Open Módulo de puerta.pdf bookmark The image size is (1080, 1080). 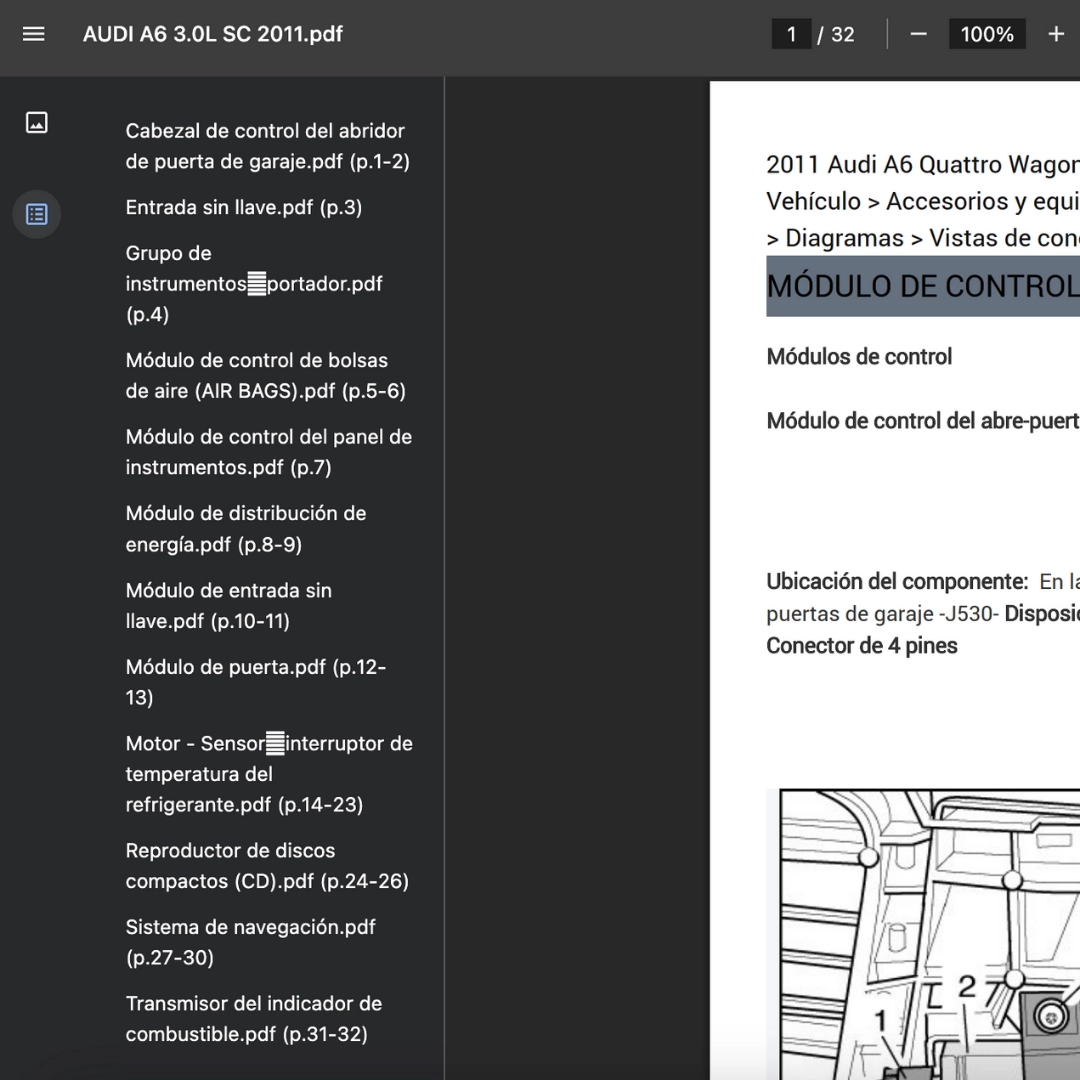(x=255, y=682)
